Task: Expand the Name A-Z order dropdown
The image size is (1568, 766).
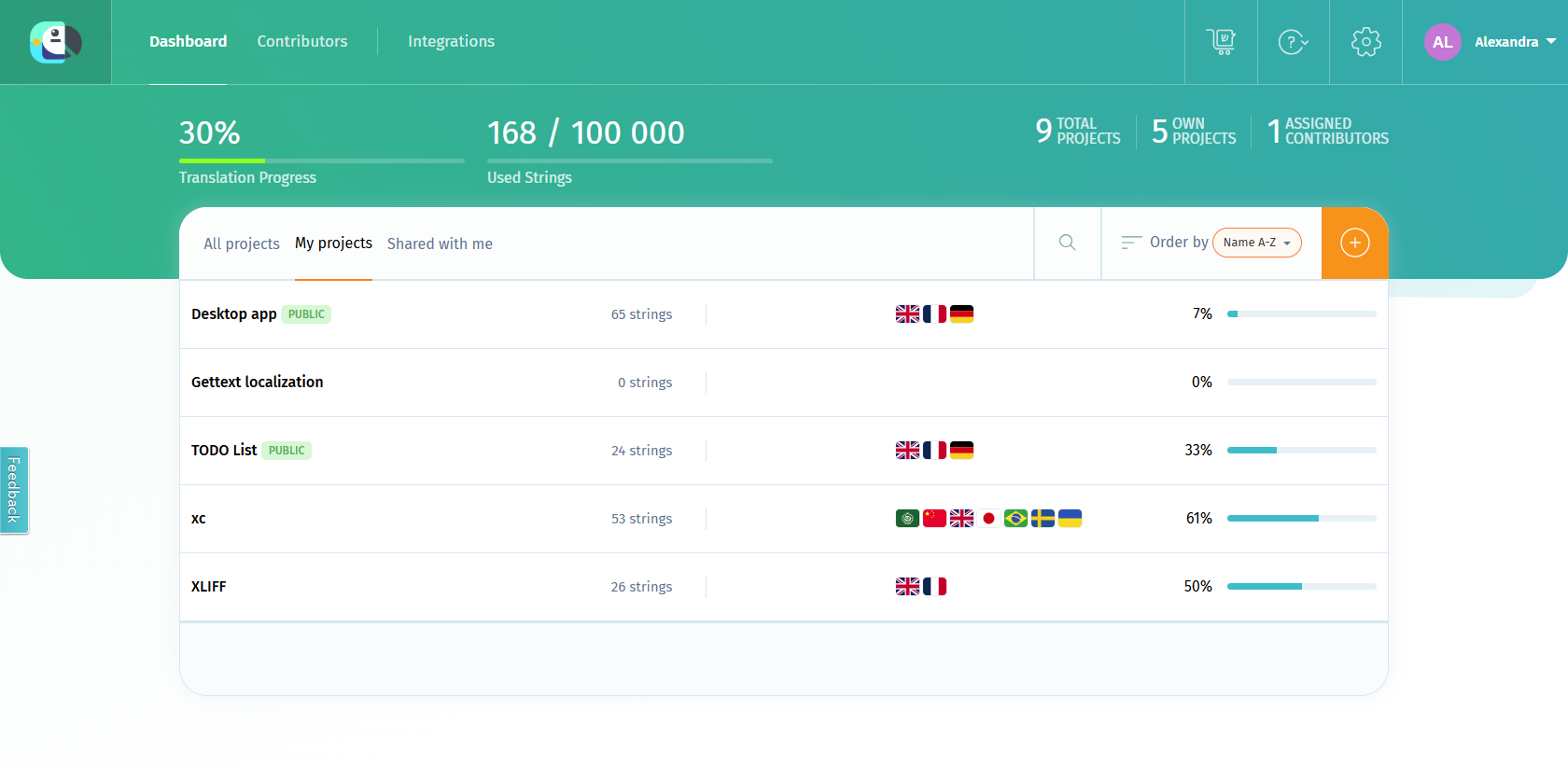Action: 1256,243
